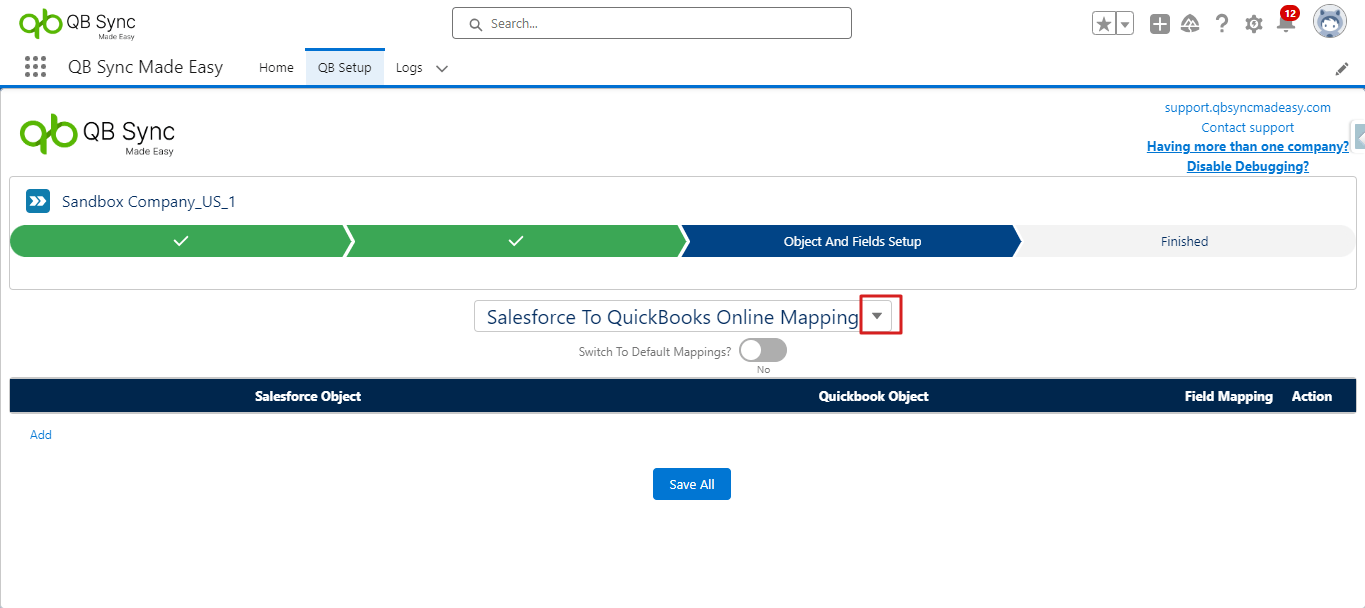
Task: Toggle the Switch To Default Mappings switch
Action: 763,350
